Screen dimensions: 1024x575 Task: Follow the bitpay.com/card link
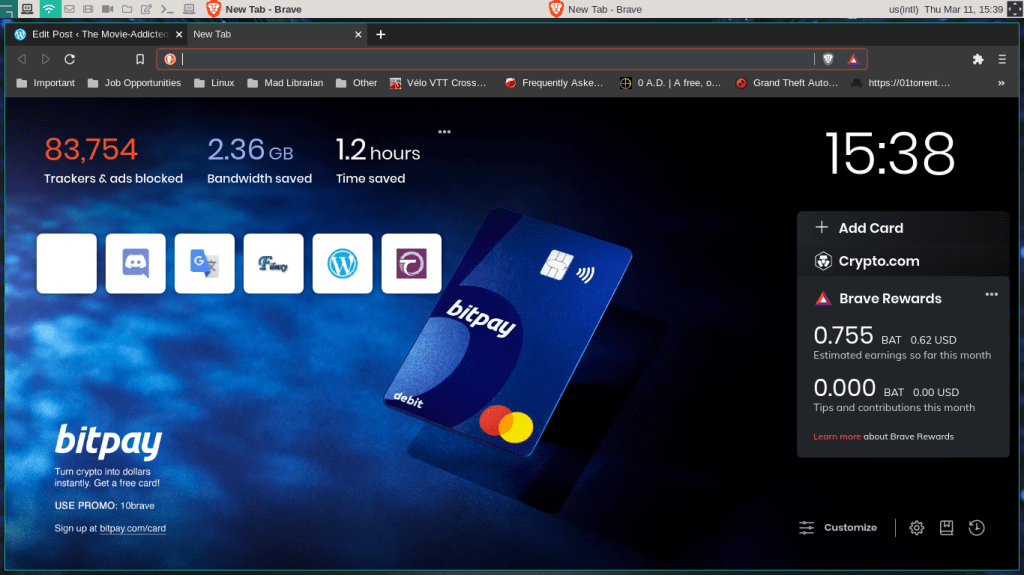133,529
